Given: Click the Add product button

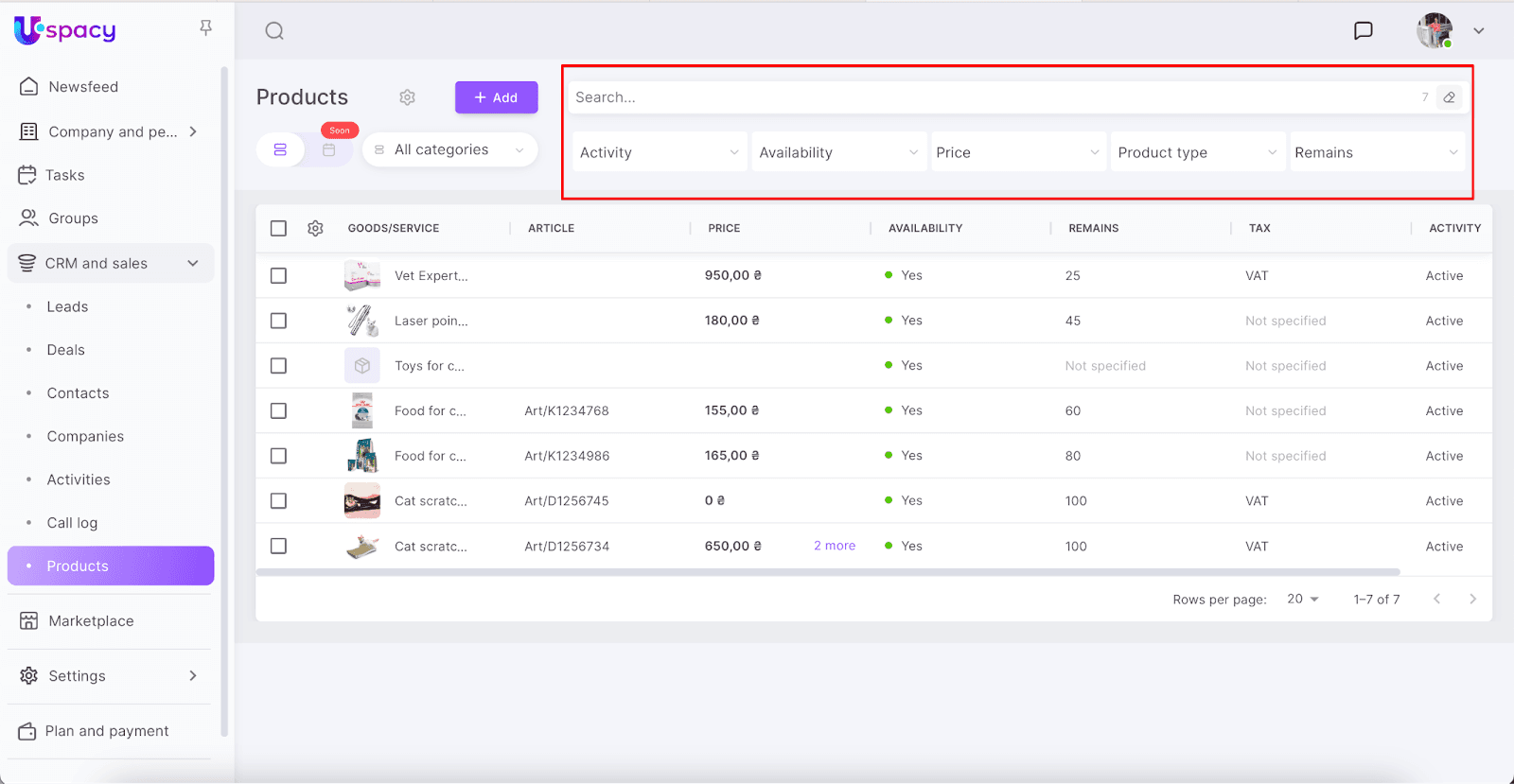Looking at the screenshot, I should tap(496, 97).
